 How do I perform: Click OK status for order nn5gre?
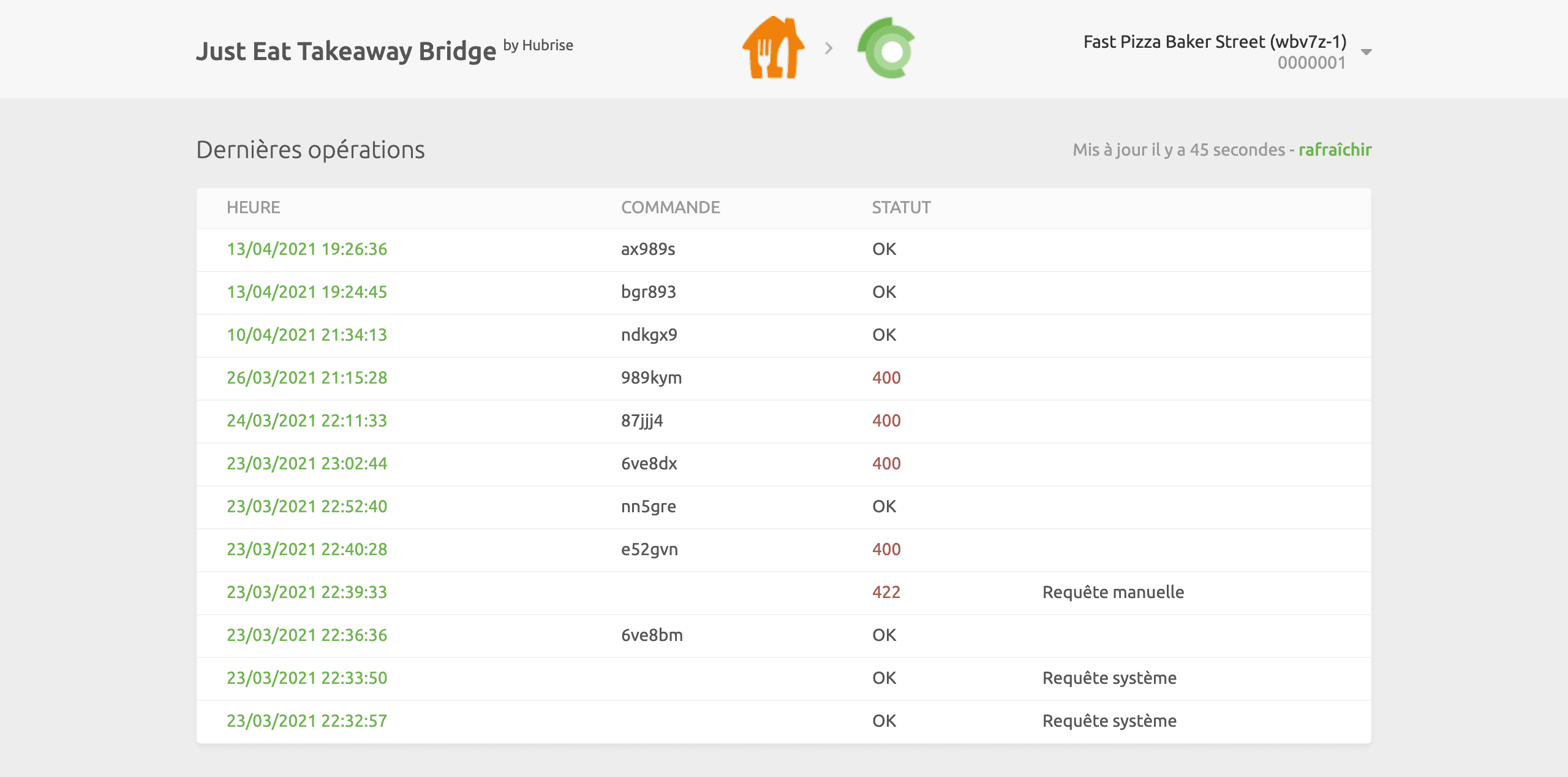pos(884,507)
